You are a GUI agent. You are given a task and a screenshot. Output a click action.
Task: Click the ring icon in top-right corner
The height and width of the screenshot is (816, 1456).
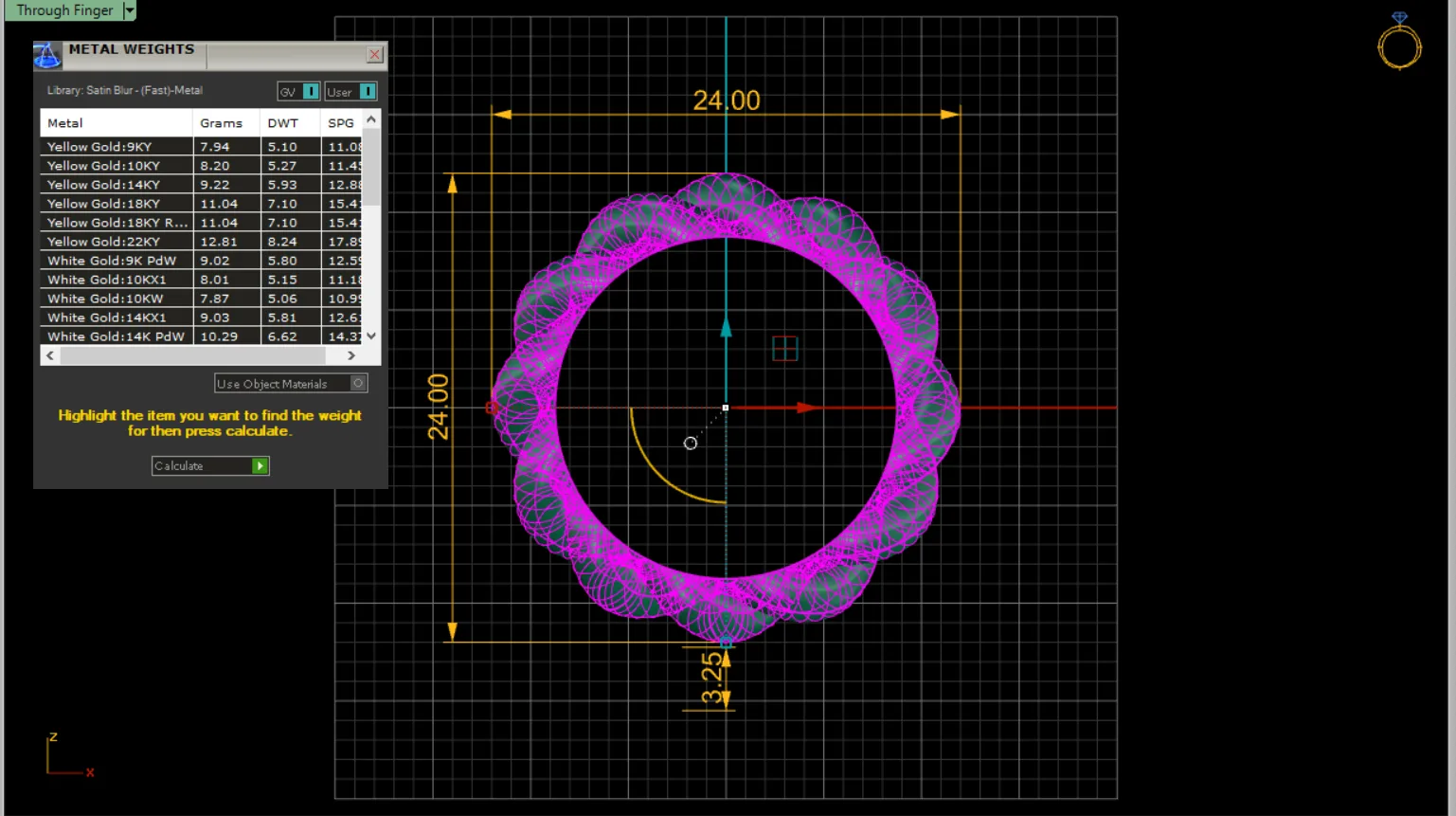(x=1399, y=42)
